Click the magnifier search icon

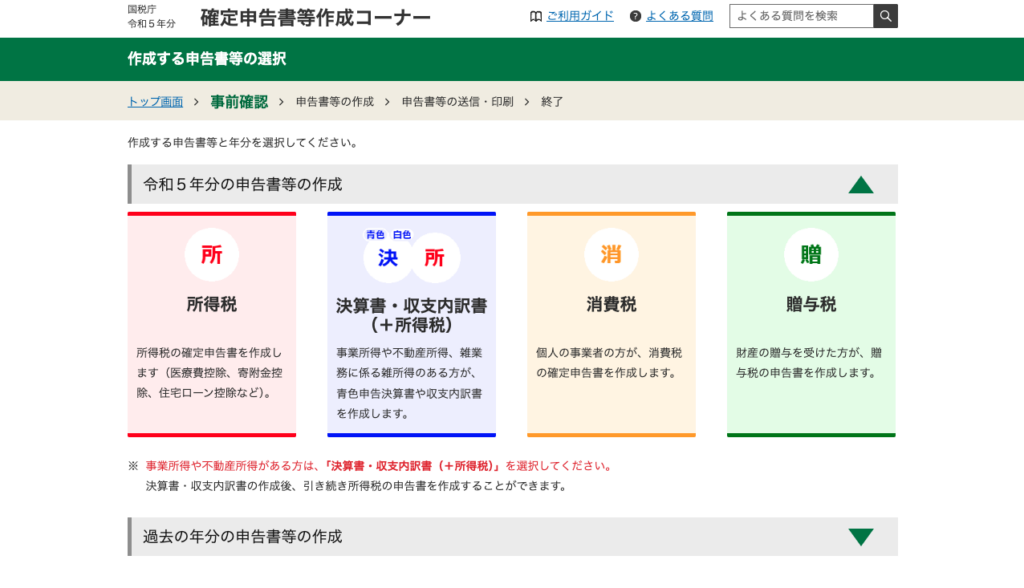pyautogui.click(x=886, y=15)
